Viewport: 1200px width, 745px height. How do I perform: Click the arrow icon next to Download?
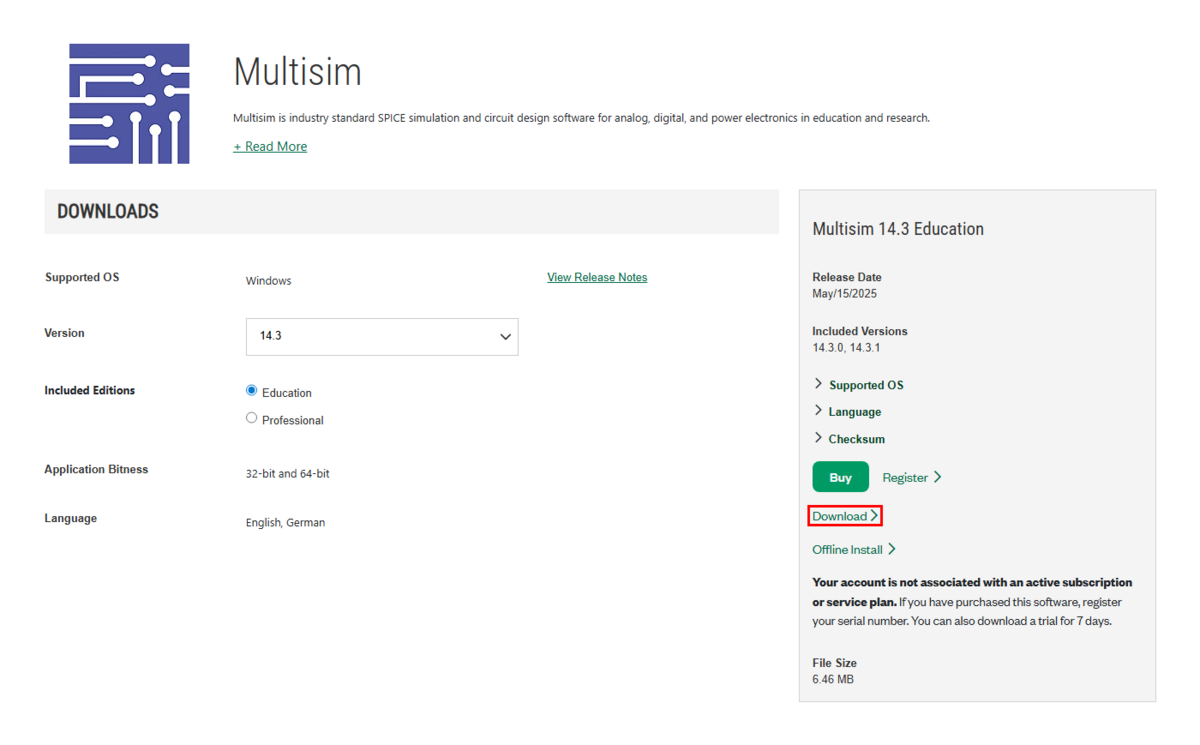coord(874,516)
